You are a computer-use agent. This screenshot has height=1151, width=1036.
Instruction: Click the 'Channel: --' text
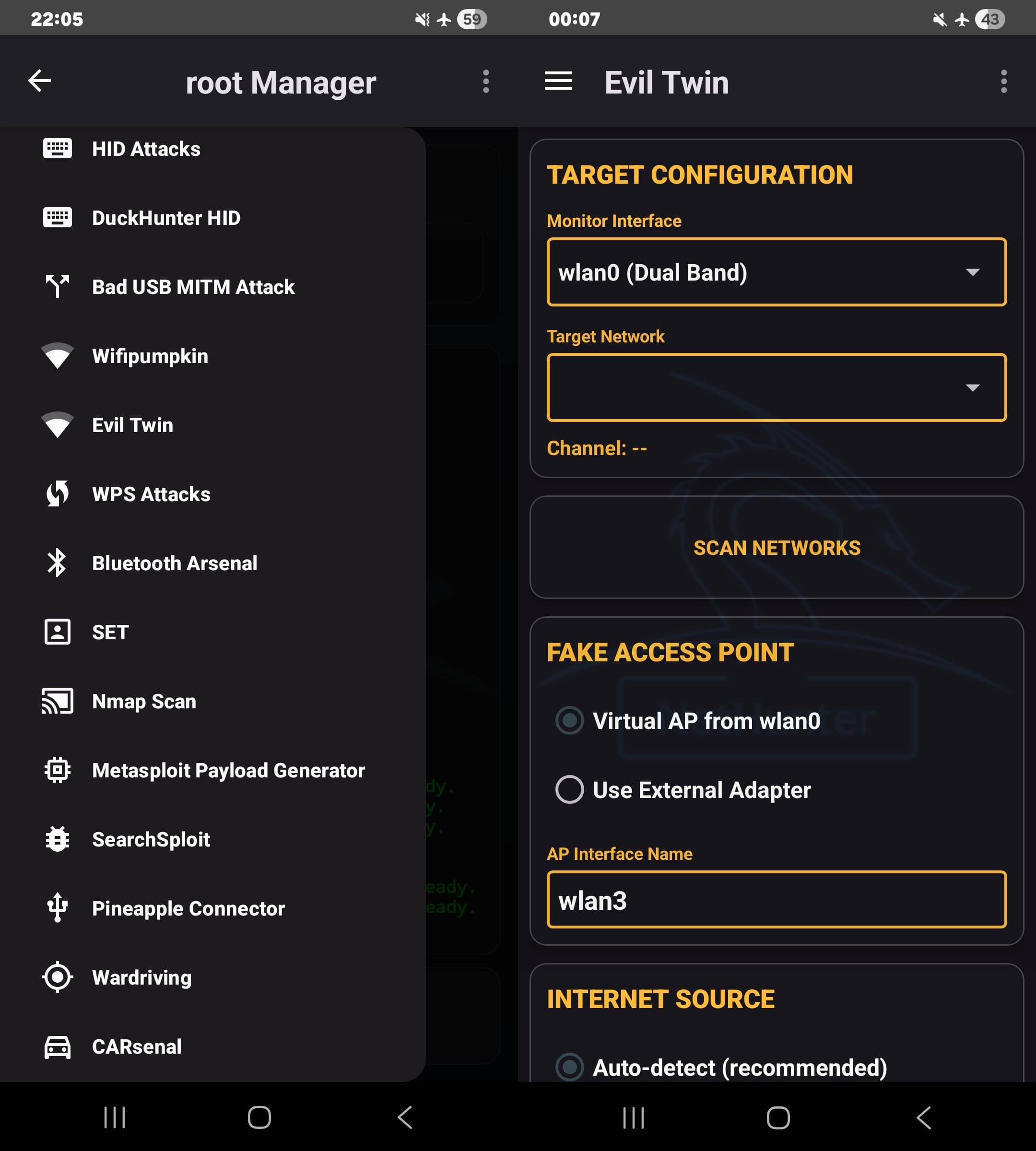coord(597,448)
